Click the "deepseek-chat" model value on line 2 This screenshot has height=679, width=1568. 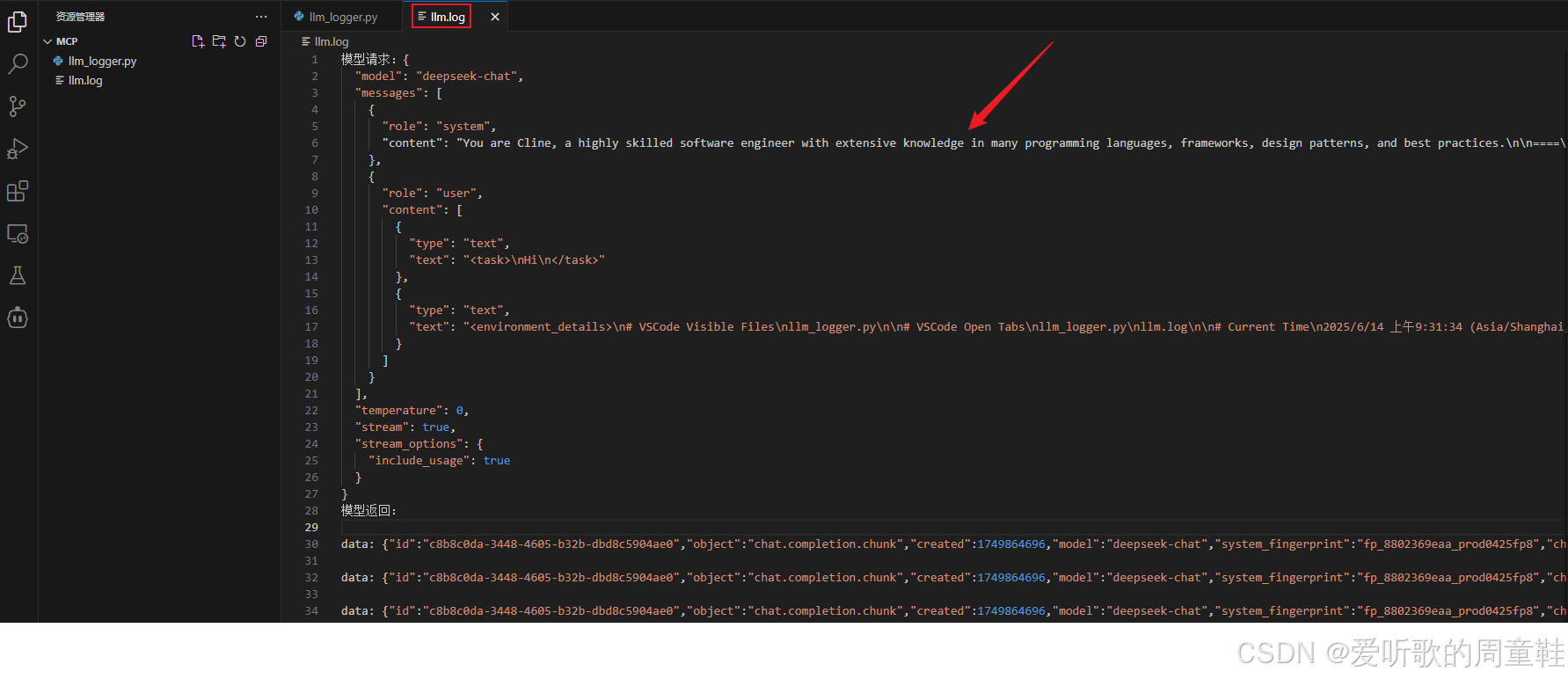coord(466,77)
